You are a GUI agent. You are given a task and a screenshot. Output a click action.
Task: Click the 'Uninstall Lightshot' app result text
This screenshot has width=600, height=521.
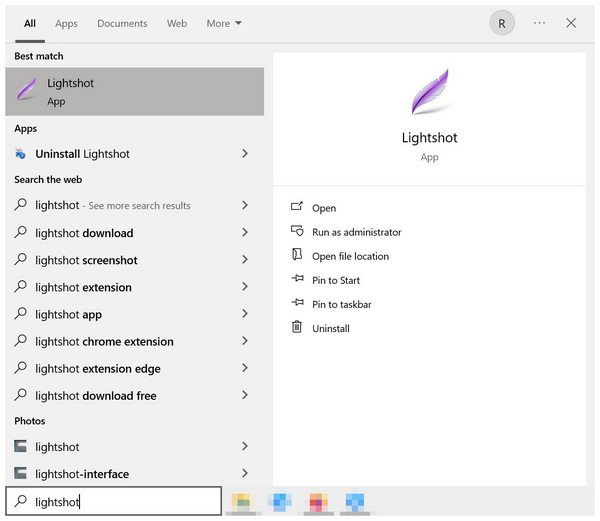click(83, 154)
